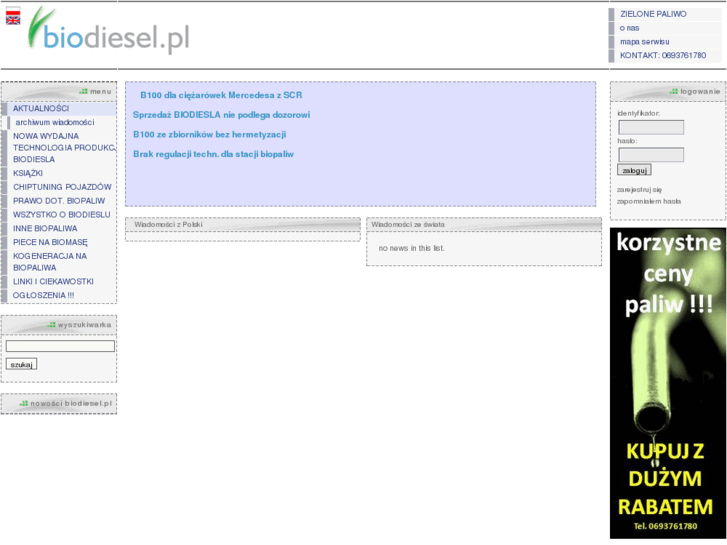Focus the search text field
The image size is (727, 545).
[60, 346]
